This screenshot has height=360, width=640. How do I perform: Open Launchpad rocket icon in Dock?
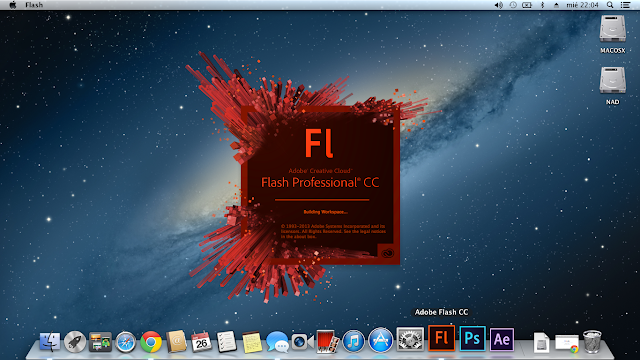click(x=75, y=341)
